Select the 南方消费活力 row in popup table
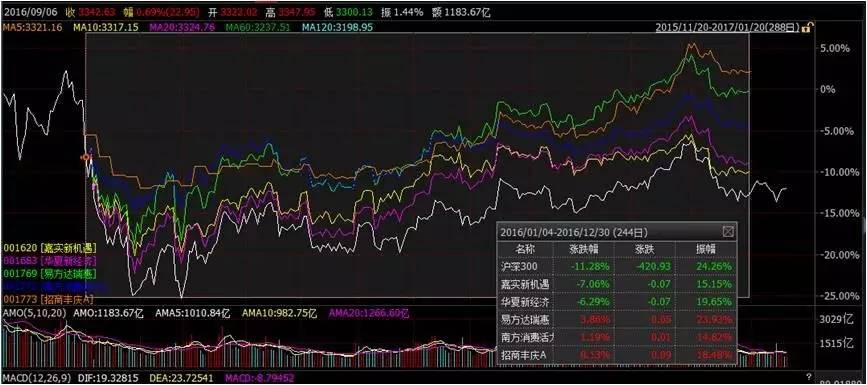This screenshot has width=867, height=385. pos(617,337)
